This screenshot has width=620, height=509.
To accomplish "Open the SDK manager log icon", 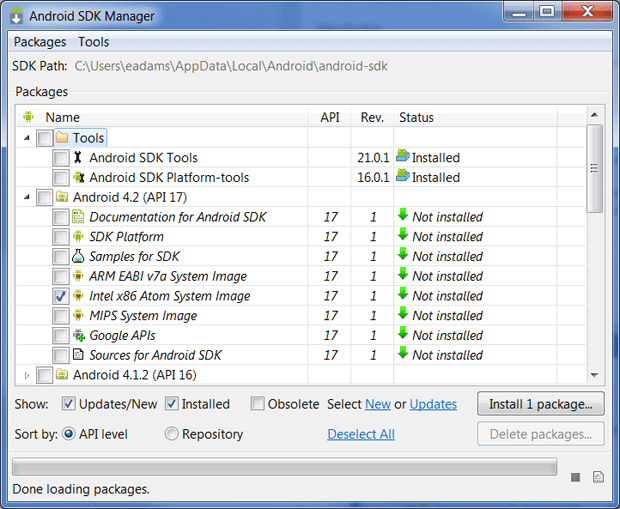I will click(598, 477).
